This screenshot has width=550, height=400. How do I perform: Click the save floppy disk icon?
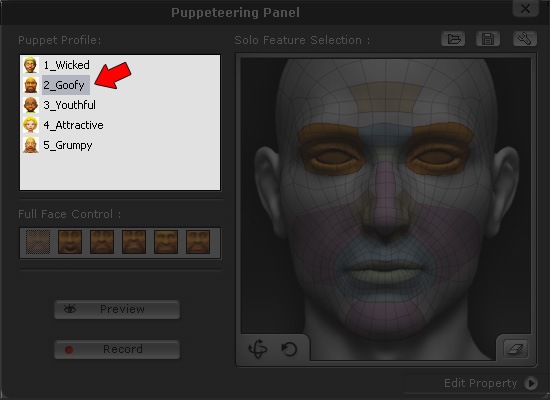(488, 39)
